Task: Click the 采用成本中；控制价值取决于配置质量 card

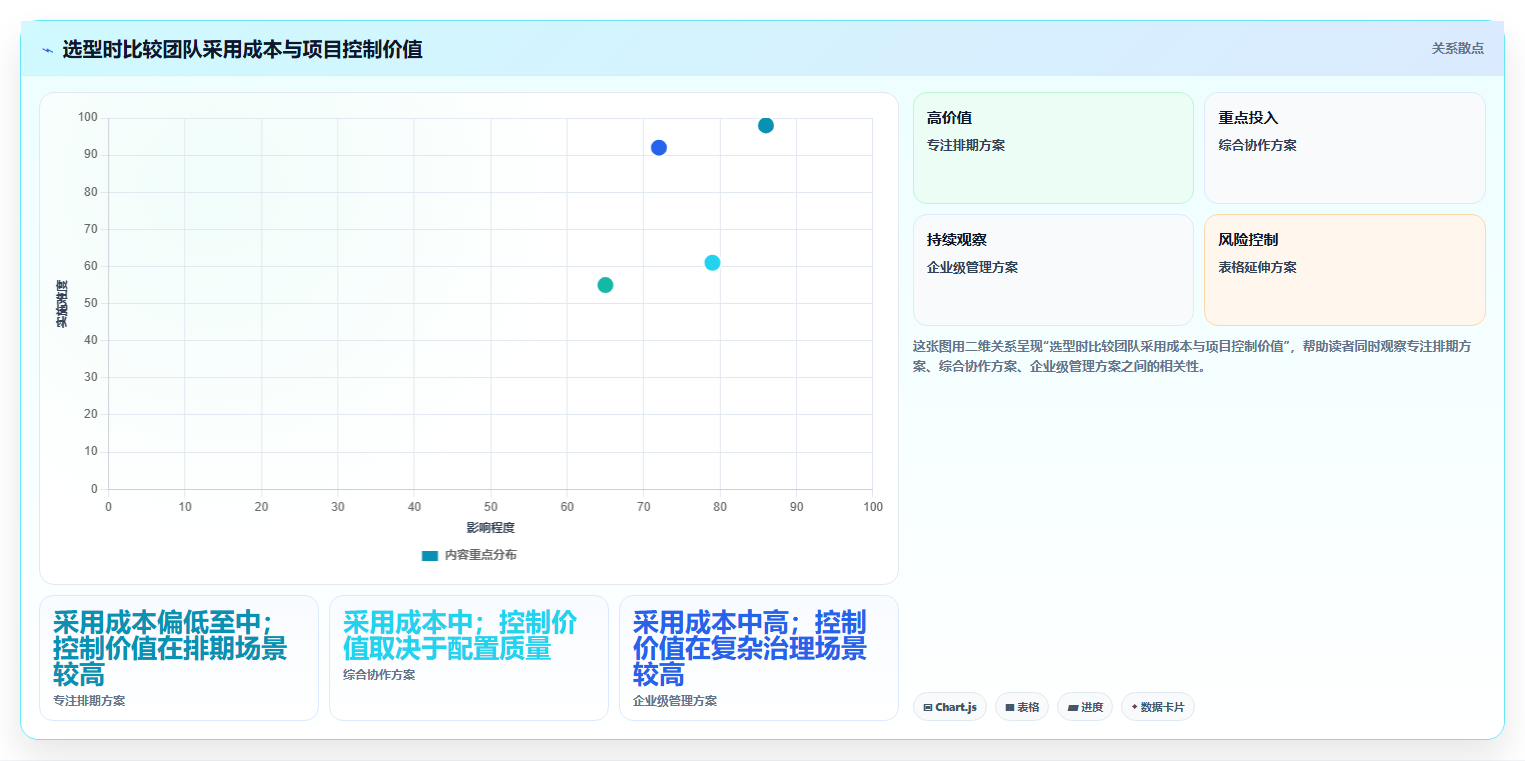Action: (x=469, y=658)
